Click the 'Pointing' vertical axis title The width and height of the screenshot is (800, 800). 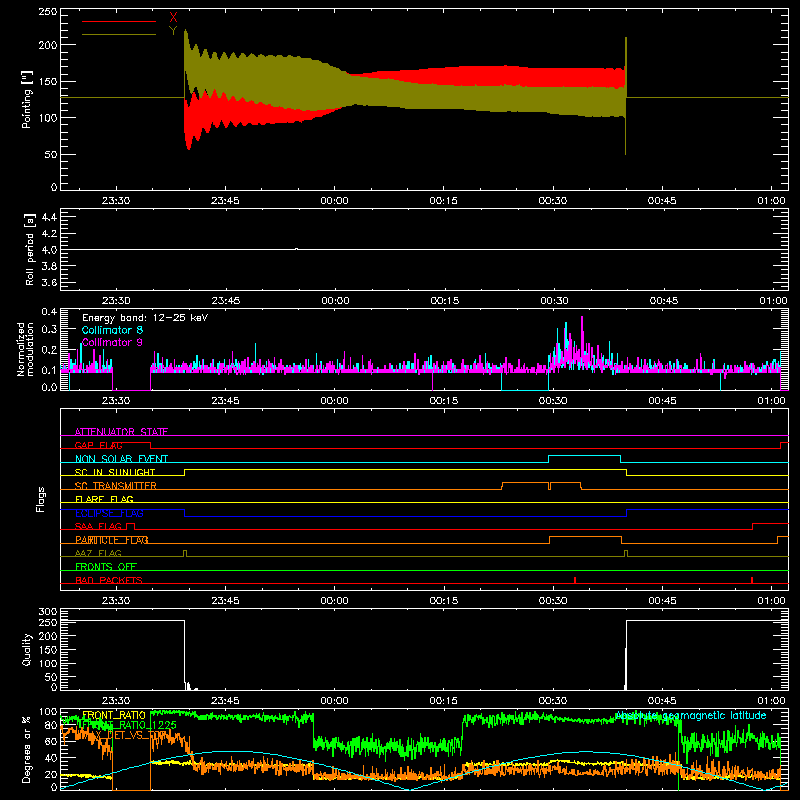(x=27, y=99)
